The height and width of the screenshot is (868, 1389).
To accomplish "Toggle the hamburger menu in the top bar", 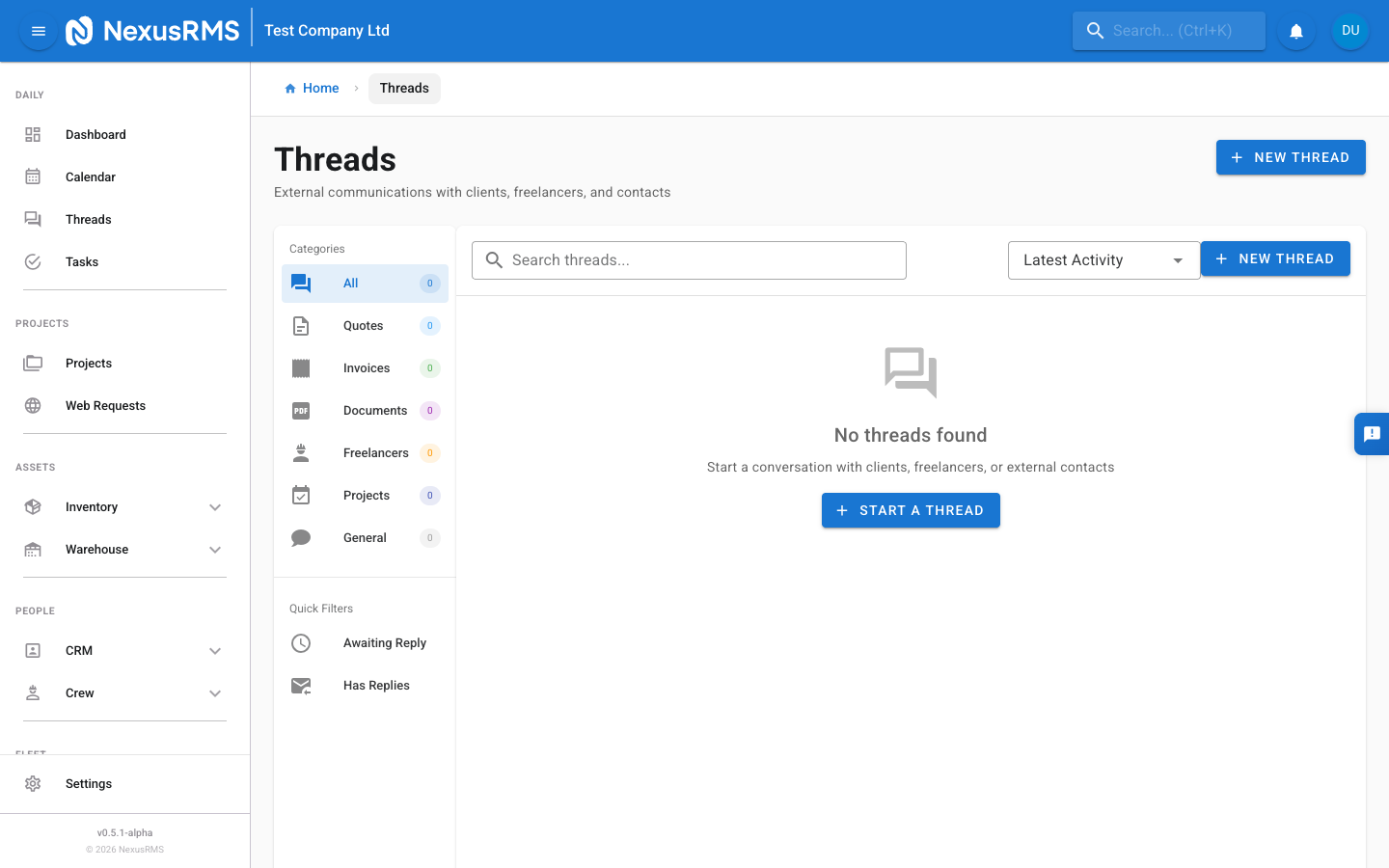I will [38, 30].
